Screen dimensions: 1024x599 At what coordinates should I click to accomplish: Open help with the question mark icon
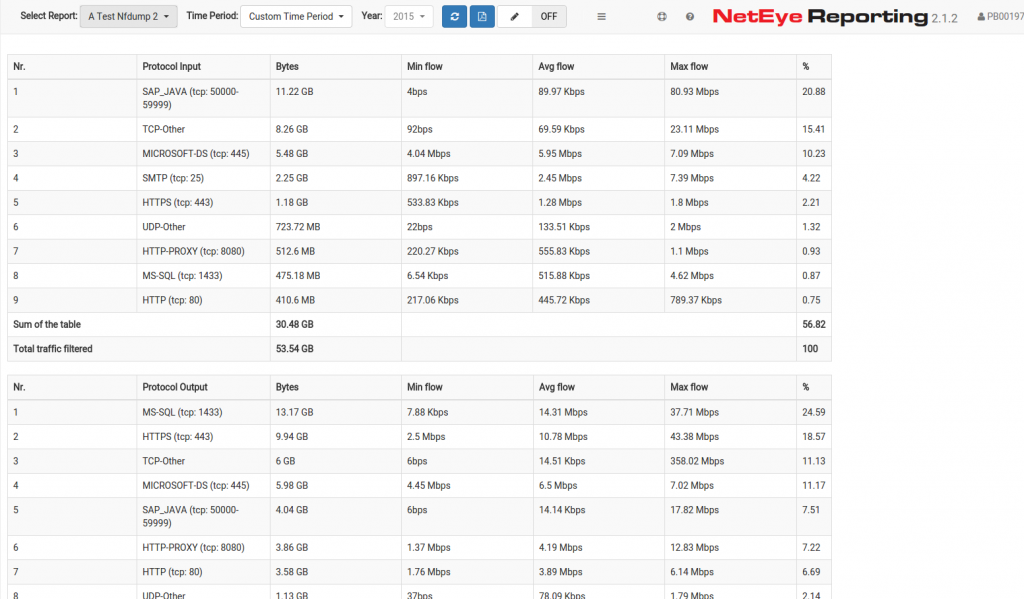[690, 17]
